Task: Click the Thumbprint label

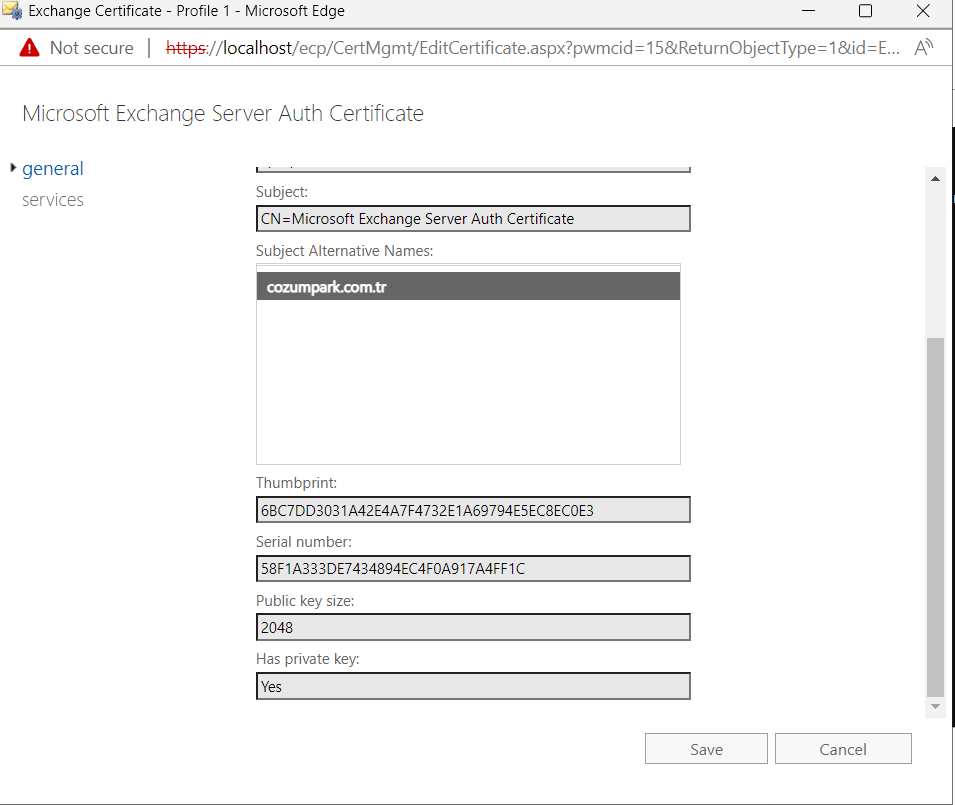Action: tap(296, 483)
